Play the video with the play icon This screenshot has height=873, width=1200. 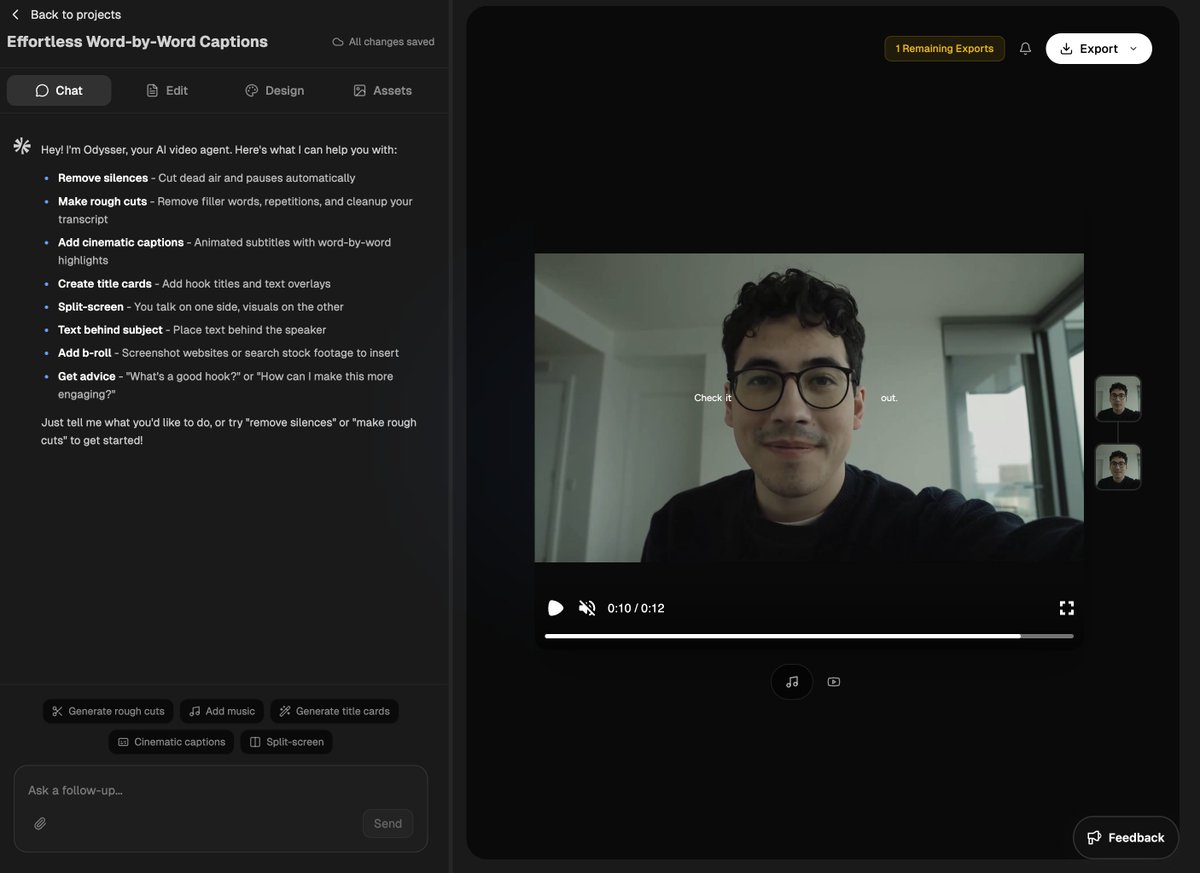click(556, 607)
